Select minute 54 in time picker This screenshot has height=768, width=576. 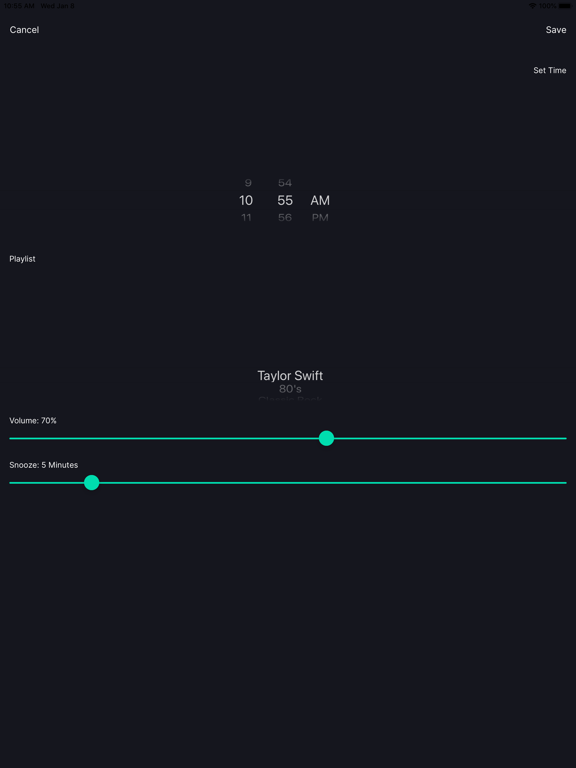coord(285,183)
